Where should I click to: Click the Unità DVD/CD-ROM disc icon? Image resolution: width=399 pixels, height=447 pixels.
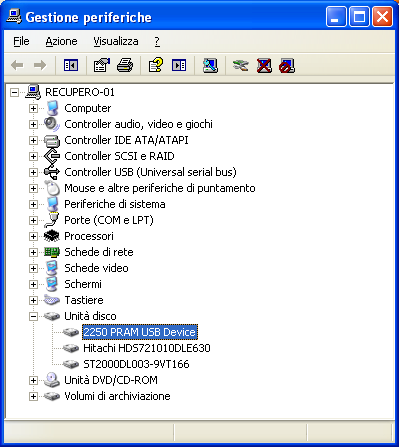click(52, 380)
